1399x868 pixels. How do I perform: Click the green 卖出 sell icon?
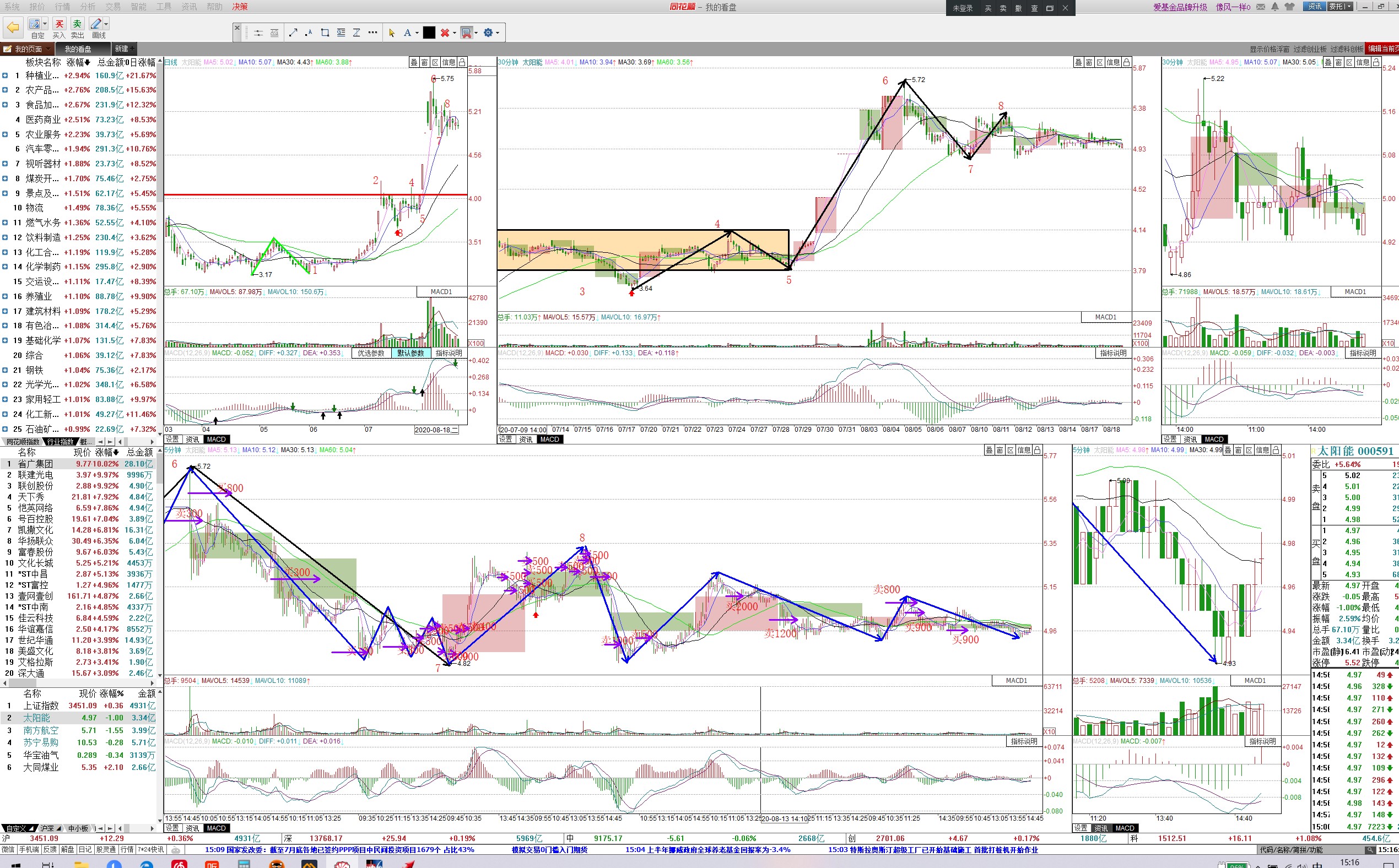coord(77,24)
